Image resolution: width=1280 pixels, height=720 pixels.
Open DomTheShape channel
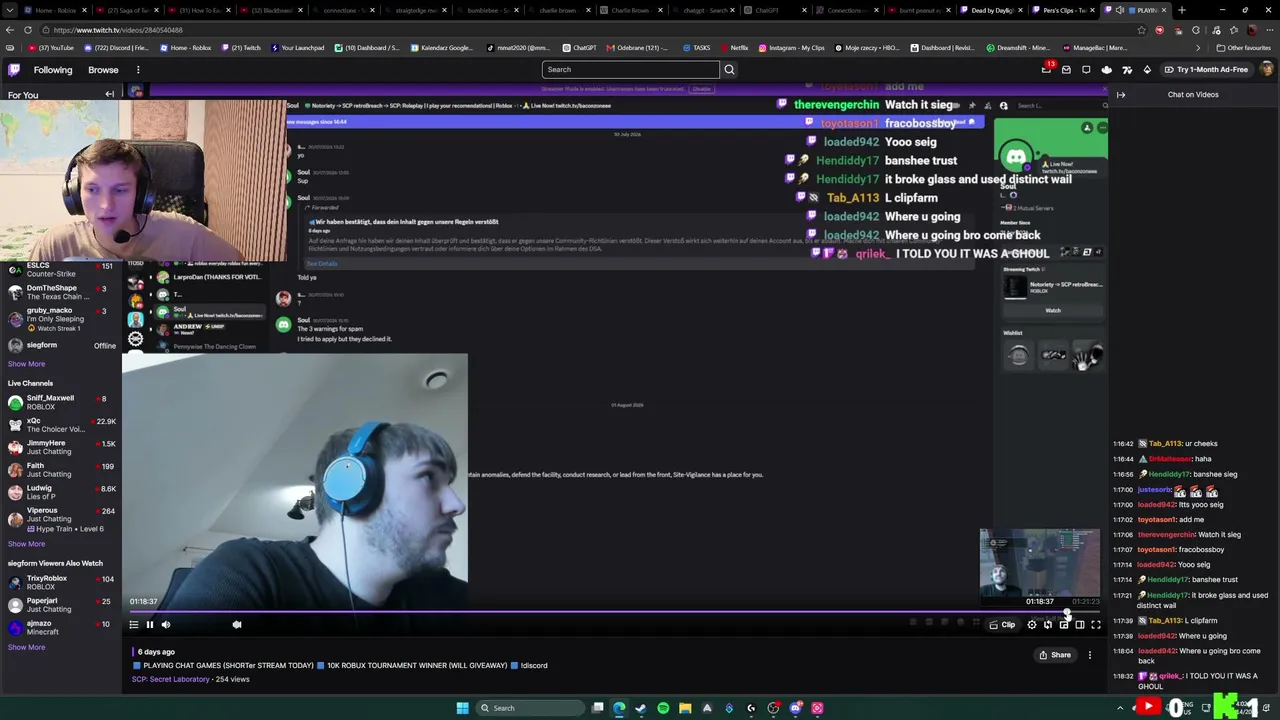coord(61,292)
